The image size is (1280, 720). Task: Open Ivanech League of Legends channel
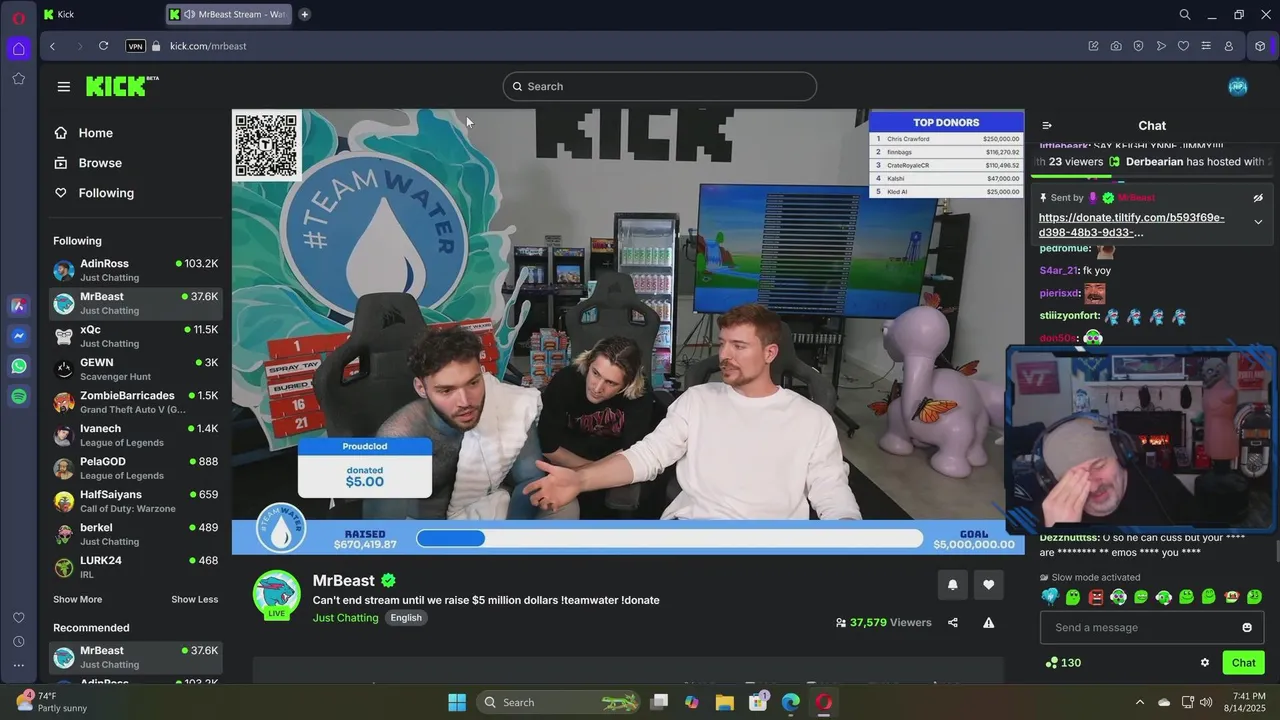click(136, 436)
